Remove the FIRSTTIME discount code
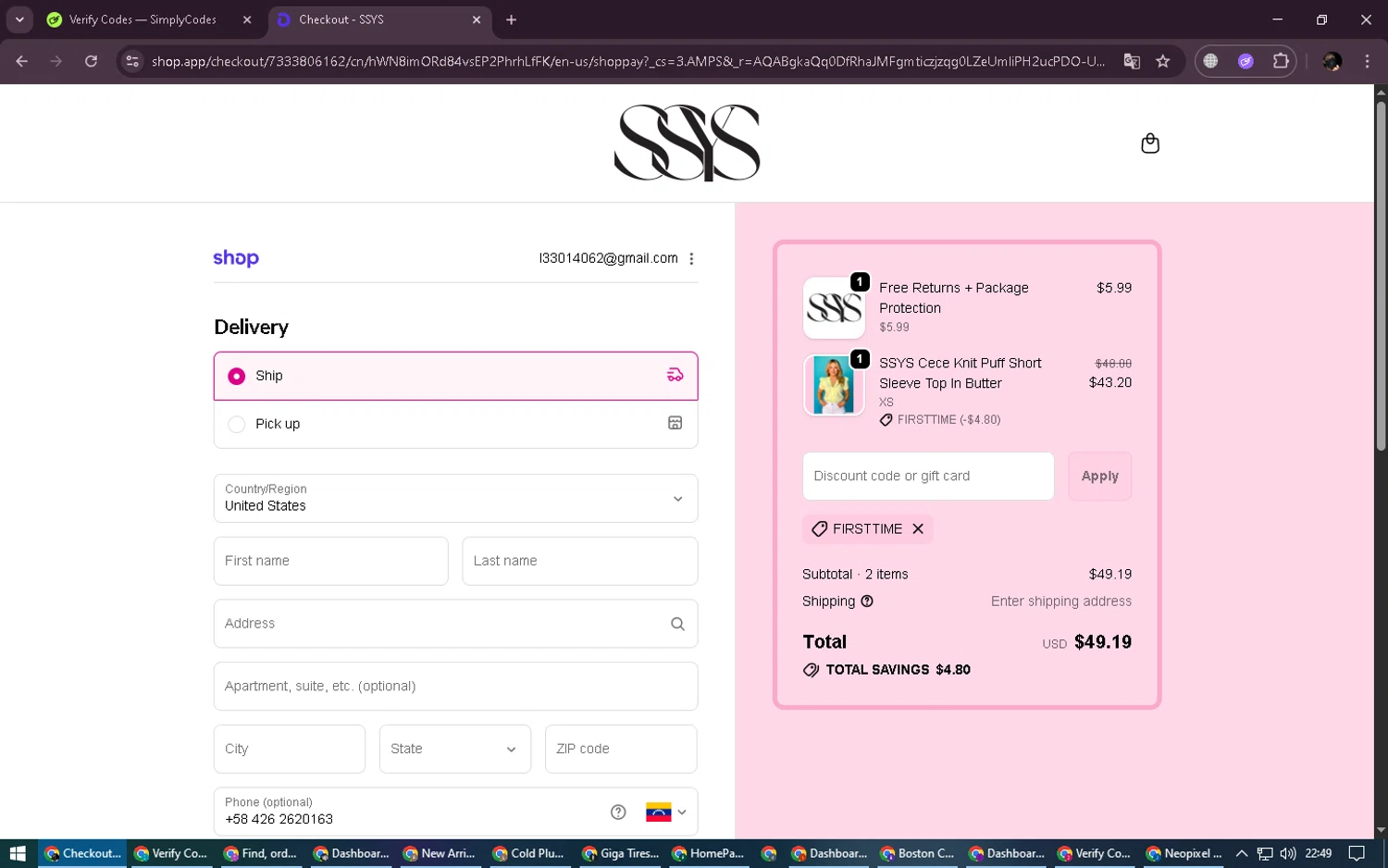The height and width of the screenshot is (868, 1388). [x=918, y=528]
